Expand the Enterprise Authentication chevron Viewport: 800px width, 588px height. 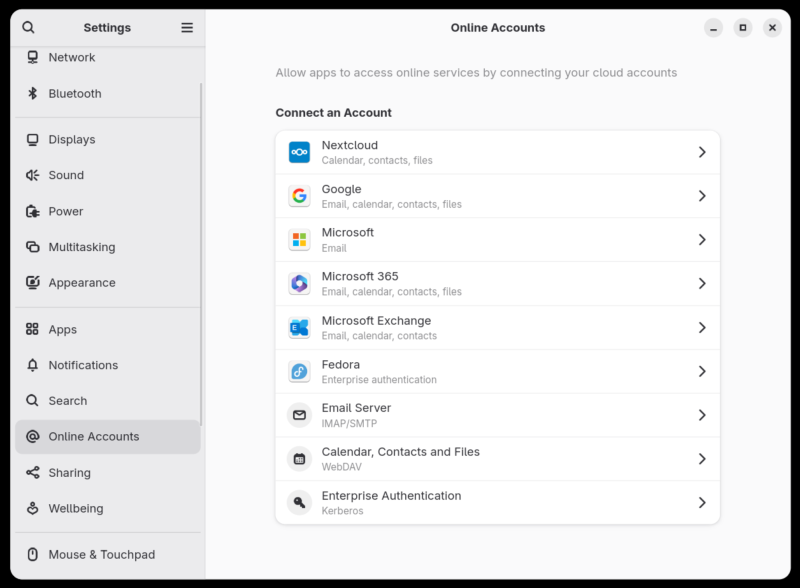(x=702, y=503)
